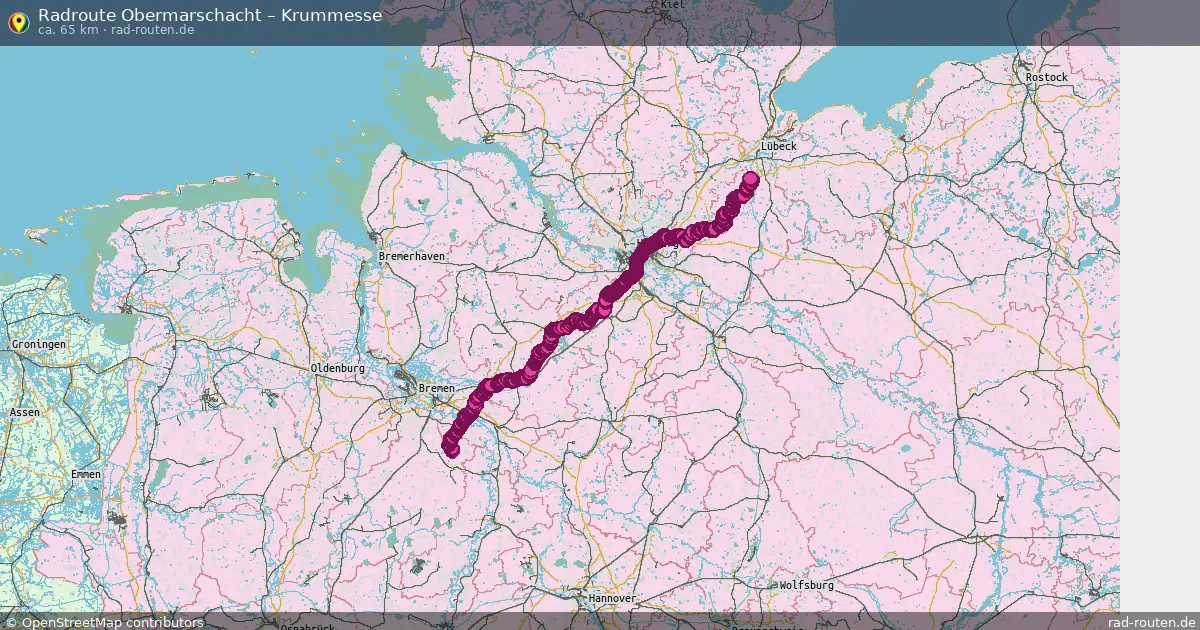Click the Hannover city label
This screenshot has height=630, width=1200.
612,598
